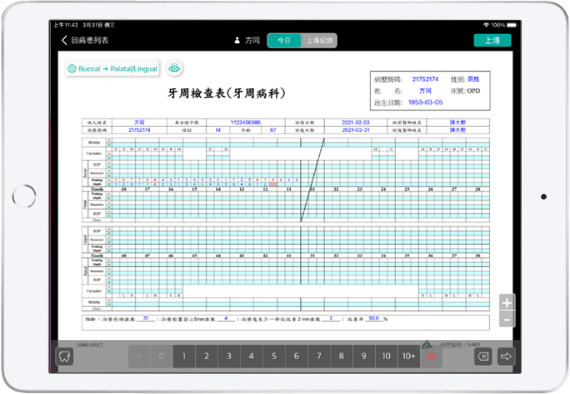Select the tooth 16 column header
Screen dimensions: 570x394
pyautogui.click(x=171, y=189)
